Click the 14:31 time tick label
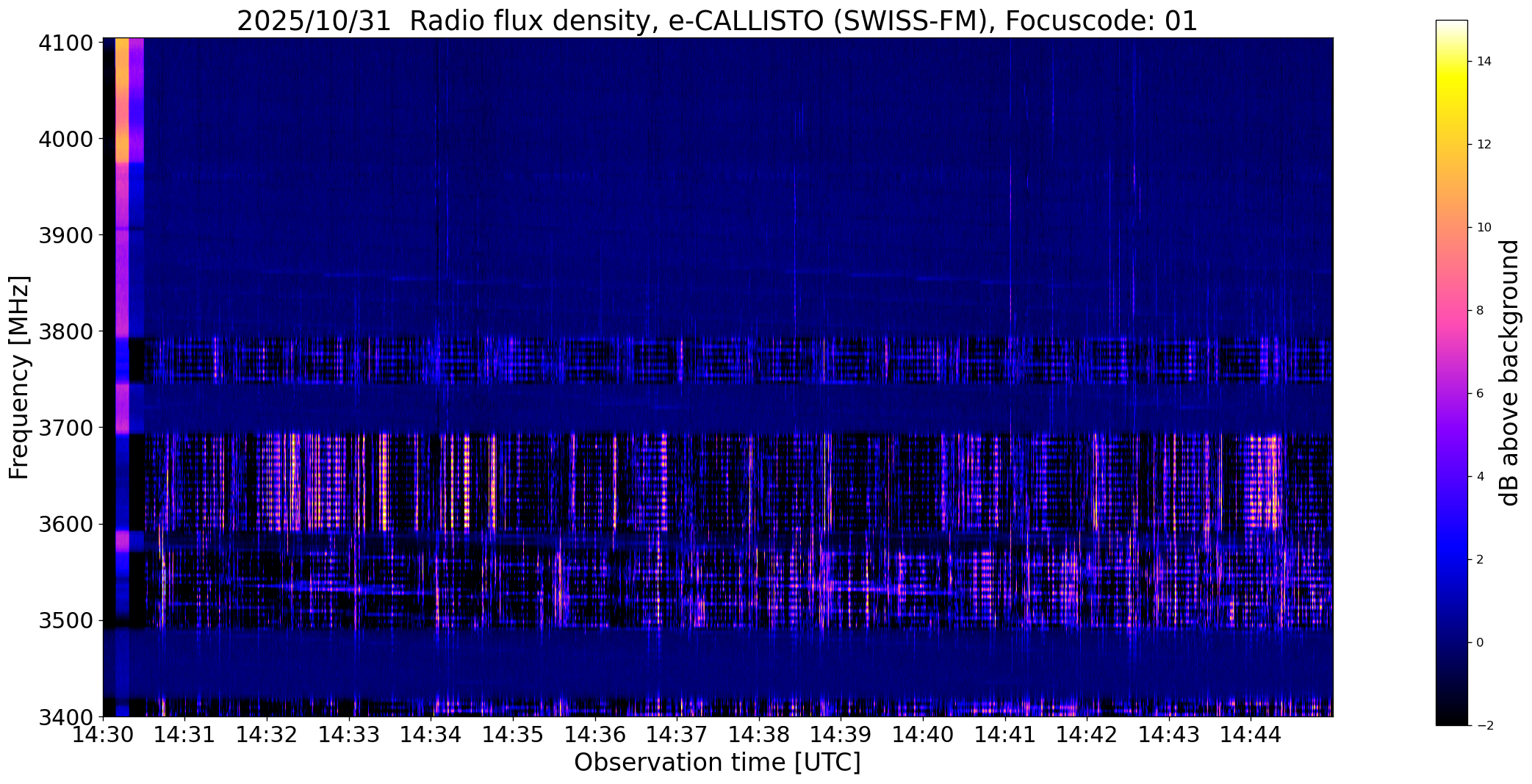 185,735
